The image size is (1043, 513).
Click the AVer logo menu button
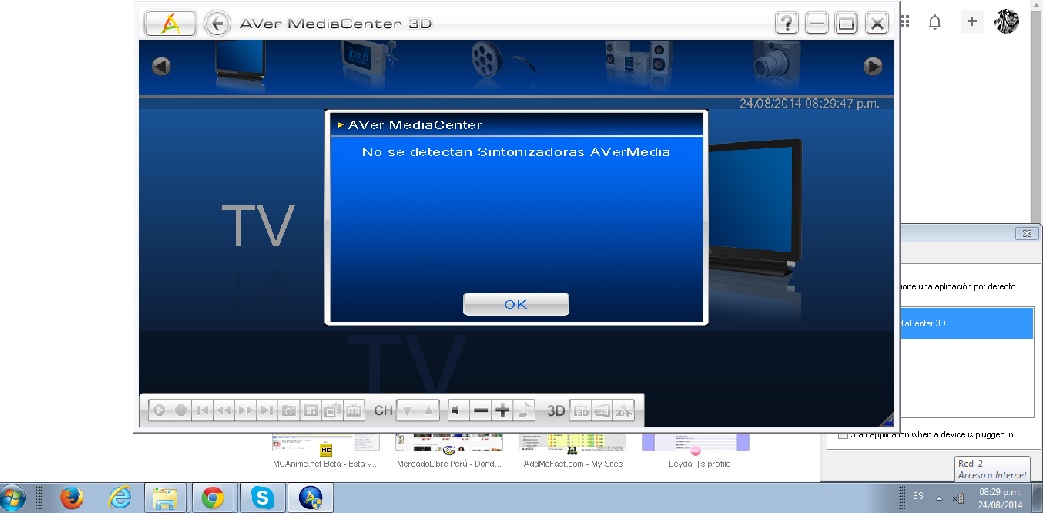(x=170, y=23)
